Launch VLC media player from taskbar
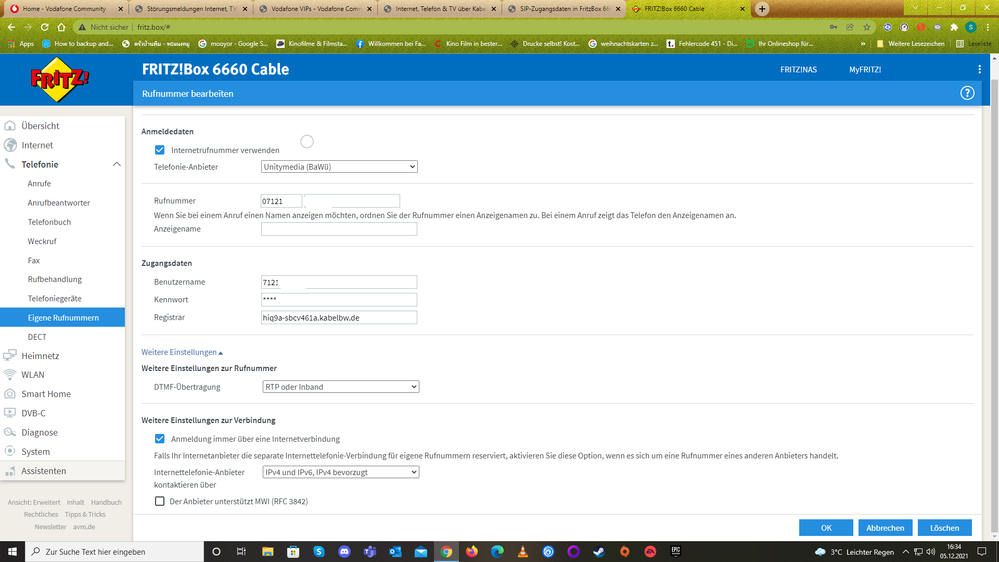 (522, 552)
